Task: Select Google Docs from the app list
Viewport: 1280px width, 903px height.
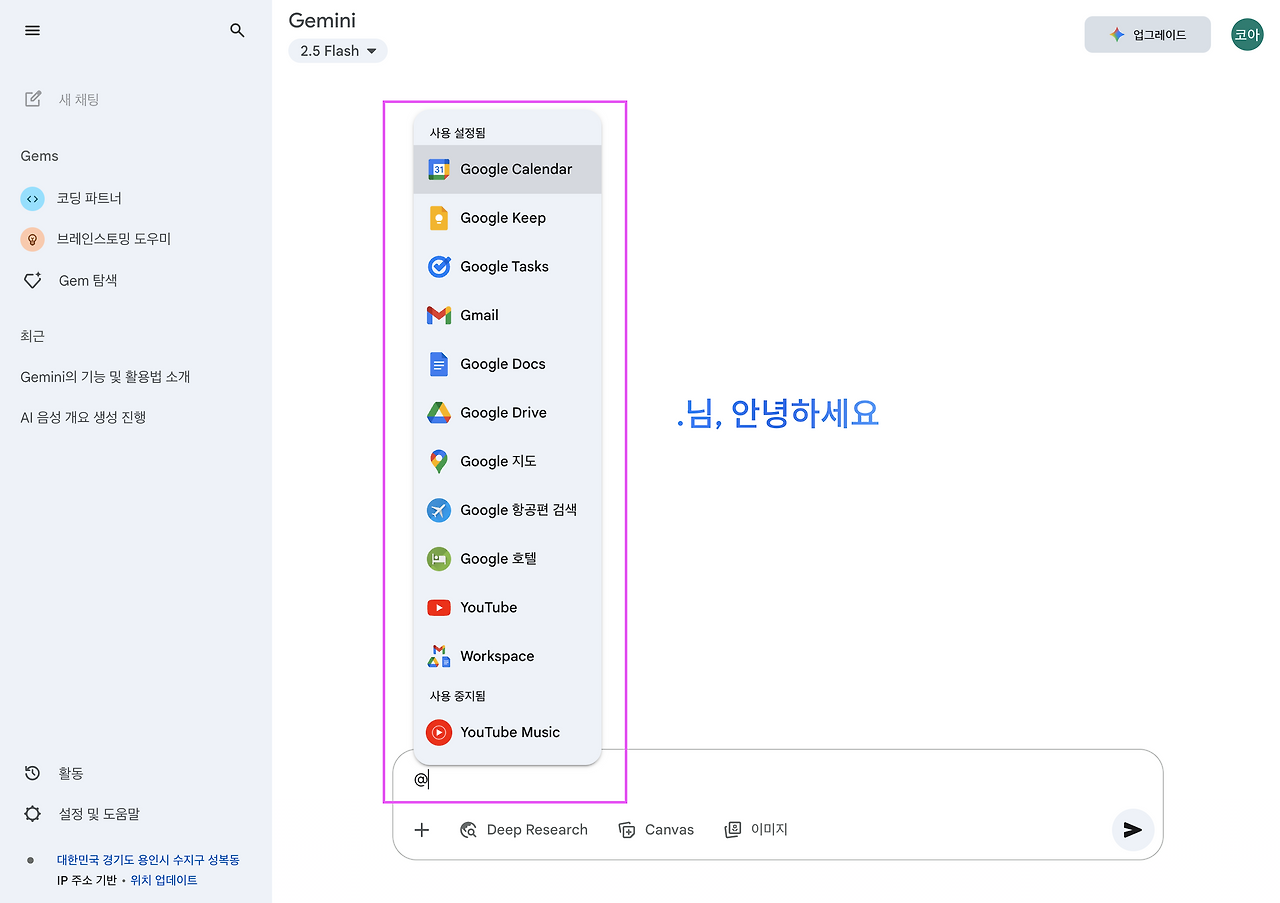Action: (507, 364)
